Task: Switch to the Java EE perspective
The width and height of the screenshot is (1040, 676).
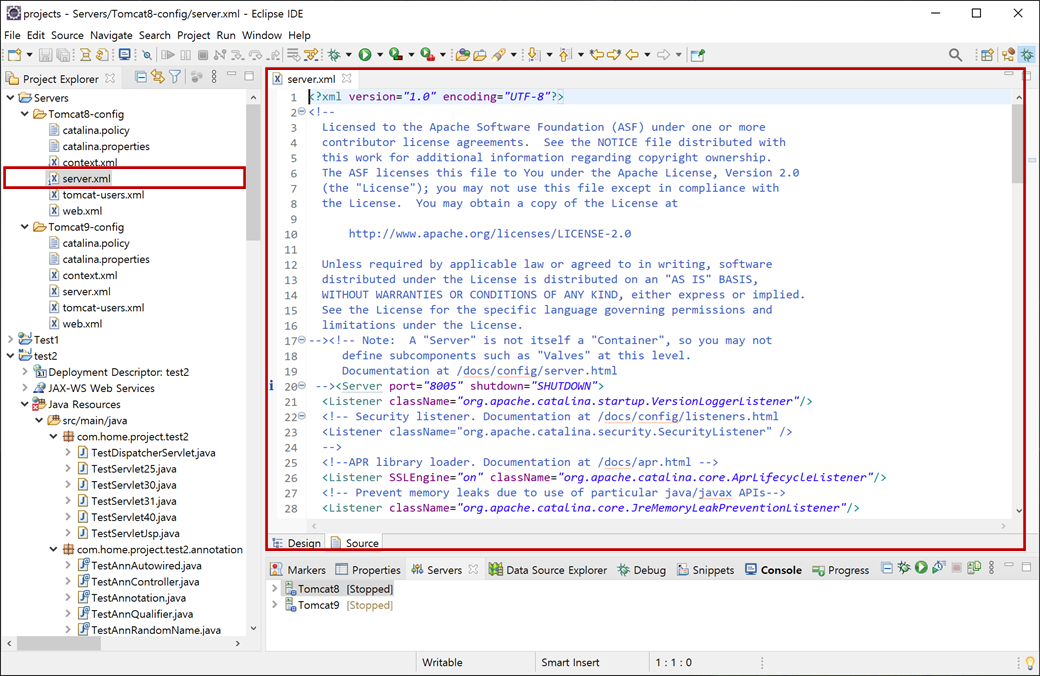Action: 1008,55
